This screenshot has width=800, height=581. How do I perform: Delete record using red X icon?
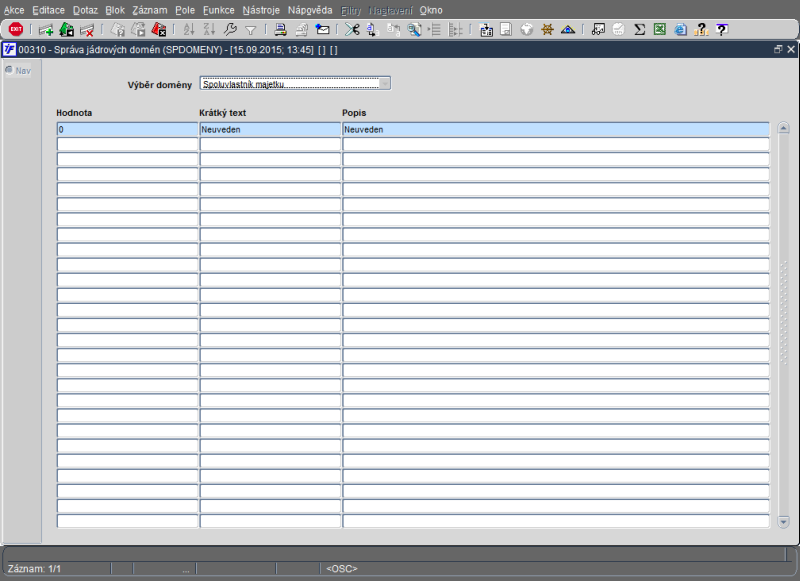(x=87, y=30)
